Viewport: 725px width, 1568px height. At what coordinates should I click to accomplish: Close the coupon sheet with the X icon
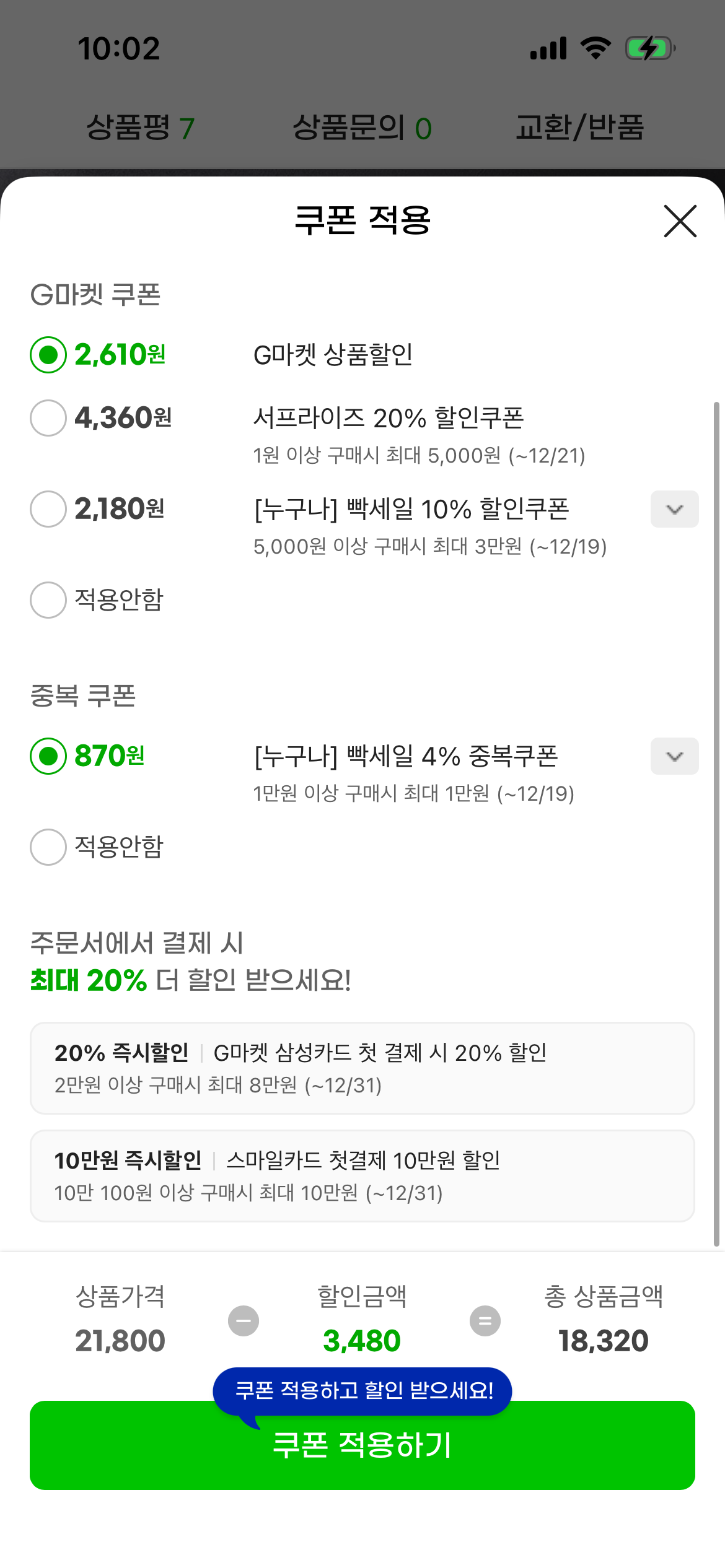pyautogui.click(x=680, y=221)
